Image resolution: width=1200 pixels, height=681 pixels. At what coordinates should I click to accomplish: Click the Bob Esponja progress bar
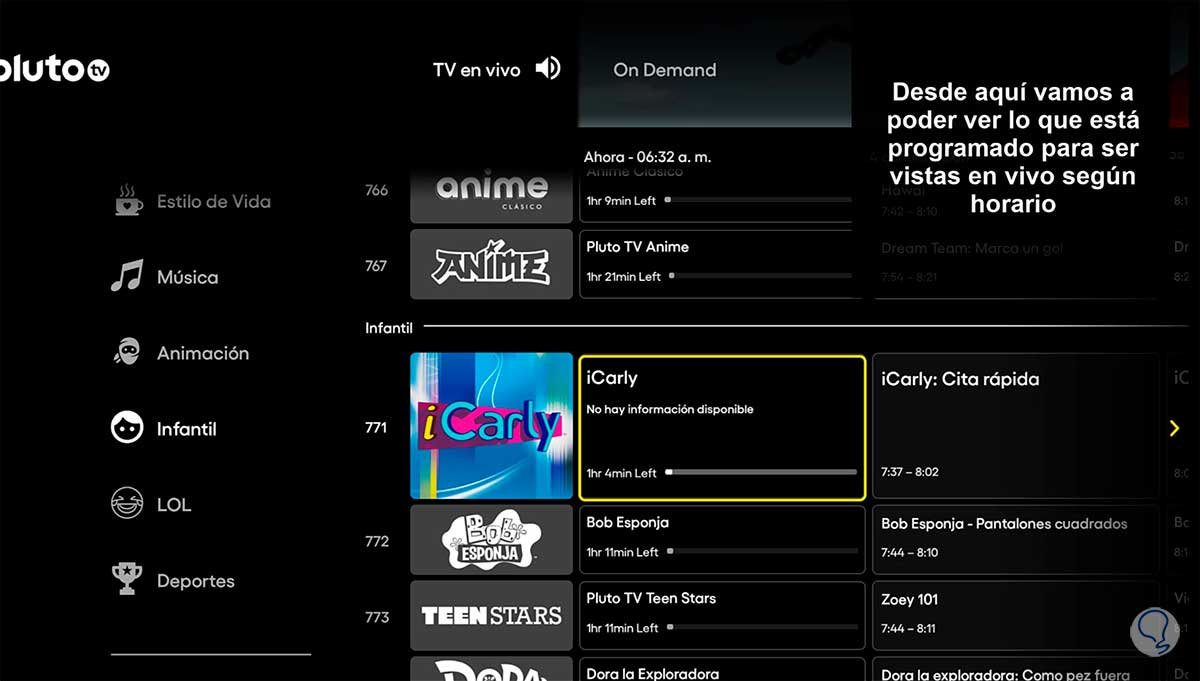click(761, 551)
